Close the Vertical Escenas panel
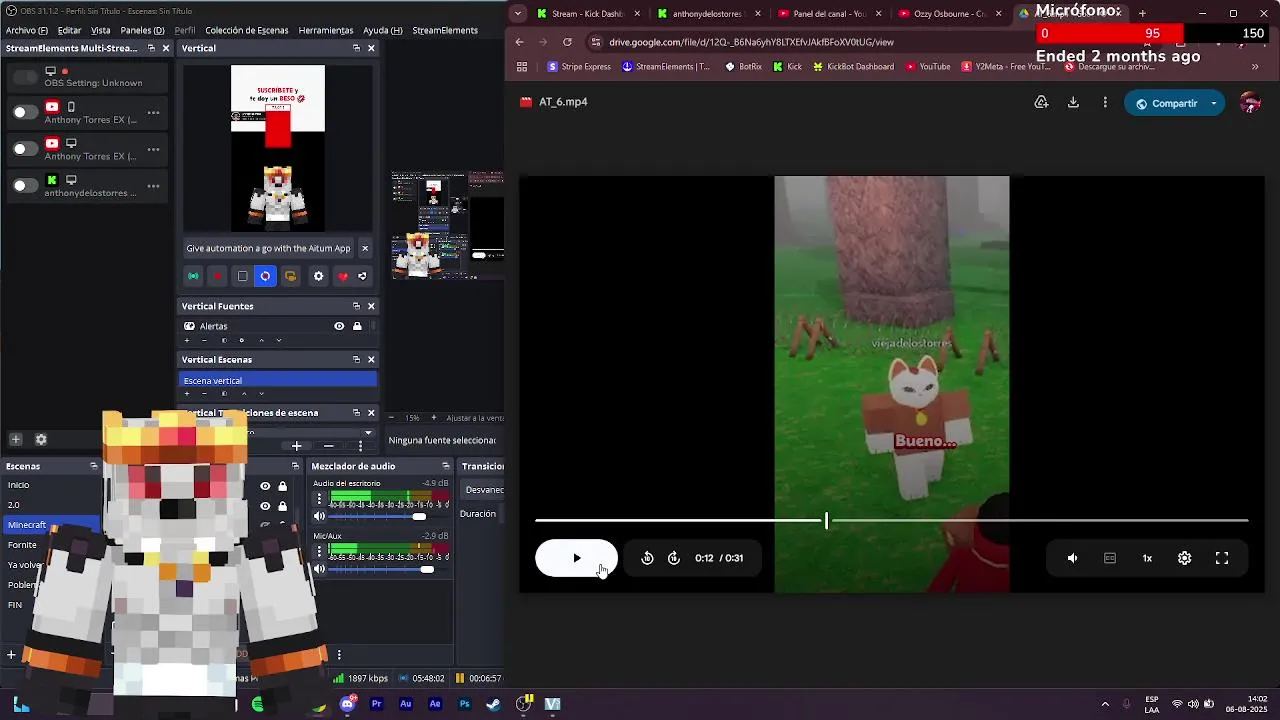This screenshot has width=1280, height=720. (x=371, y=359)
